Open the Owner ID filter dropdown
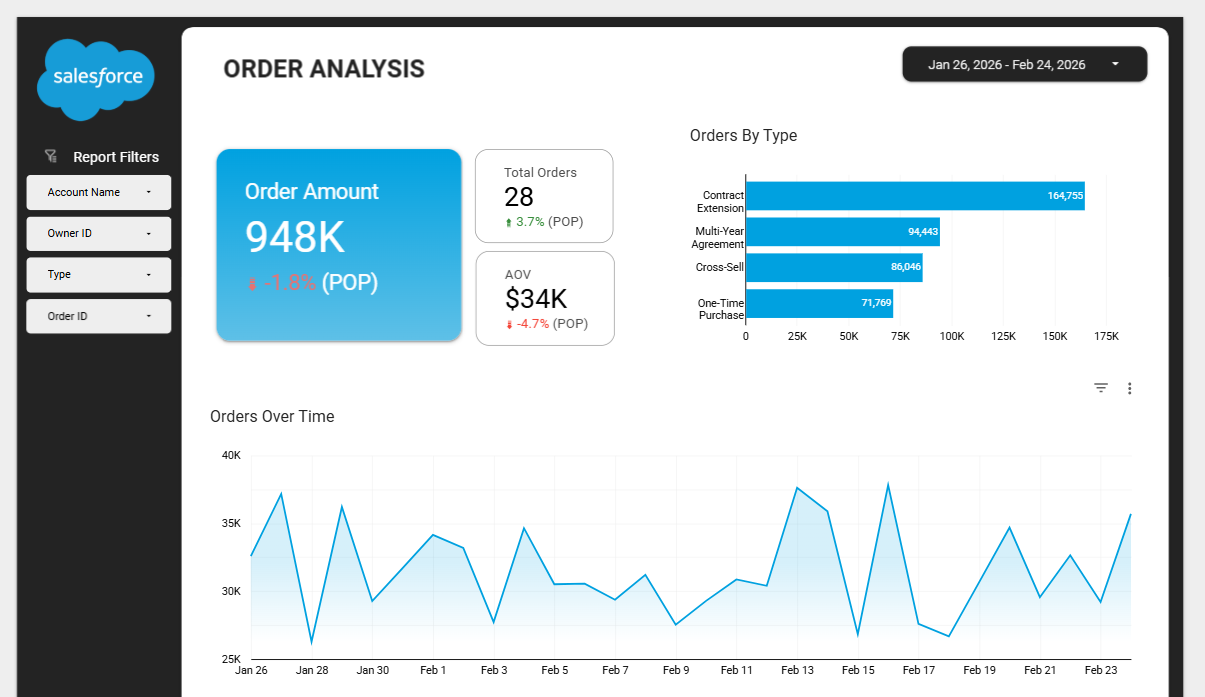1205x697 pixels. (98, 233)
